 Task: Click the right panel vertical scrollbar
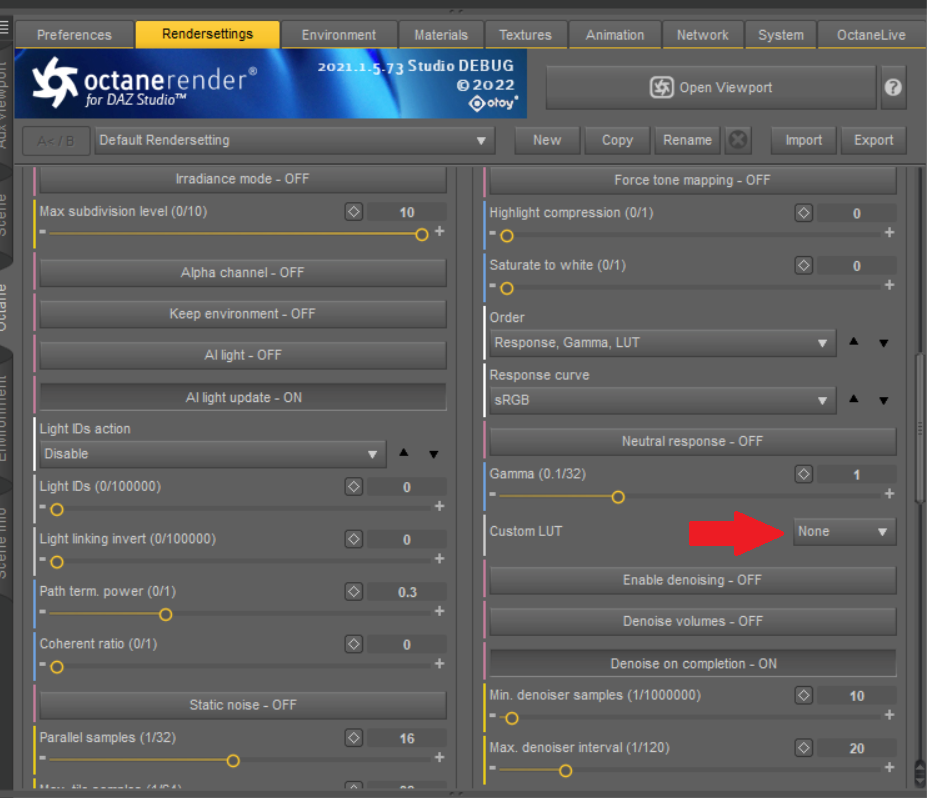(919, 428)
